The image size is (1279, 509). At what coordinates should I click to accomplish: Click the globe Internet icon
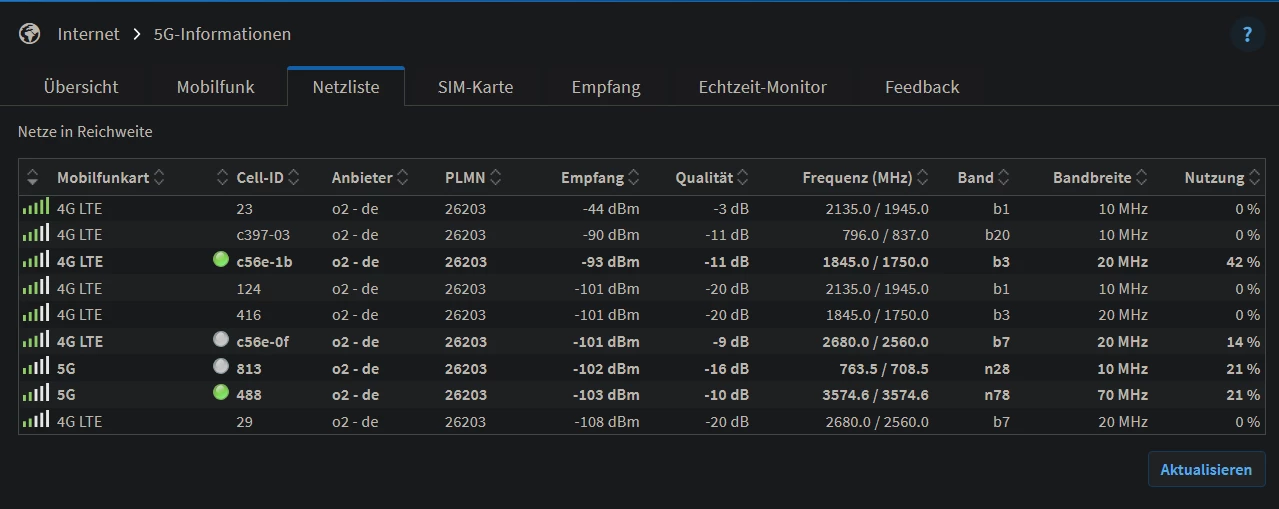point(30,34)
